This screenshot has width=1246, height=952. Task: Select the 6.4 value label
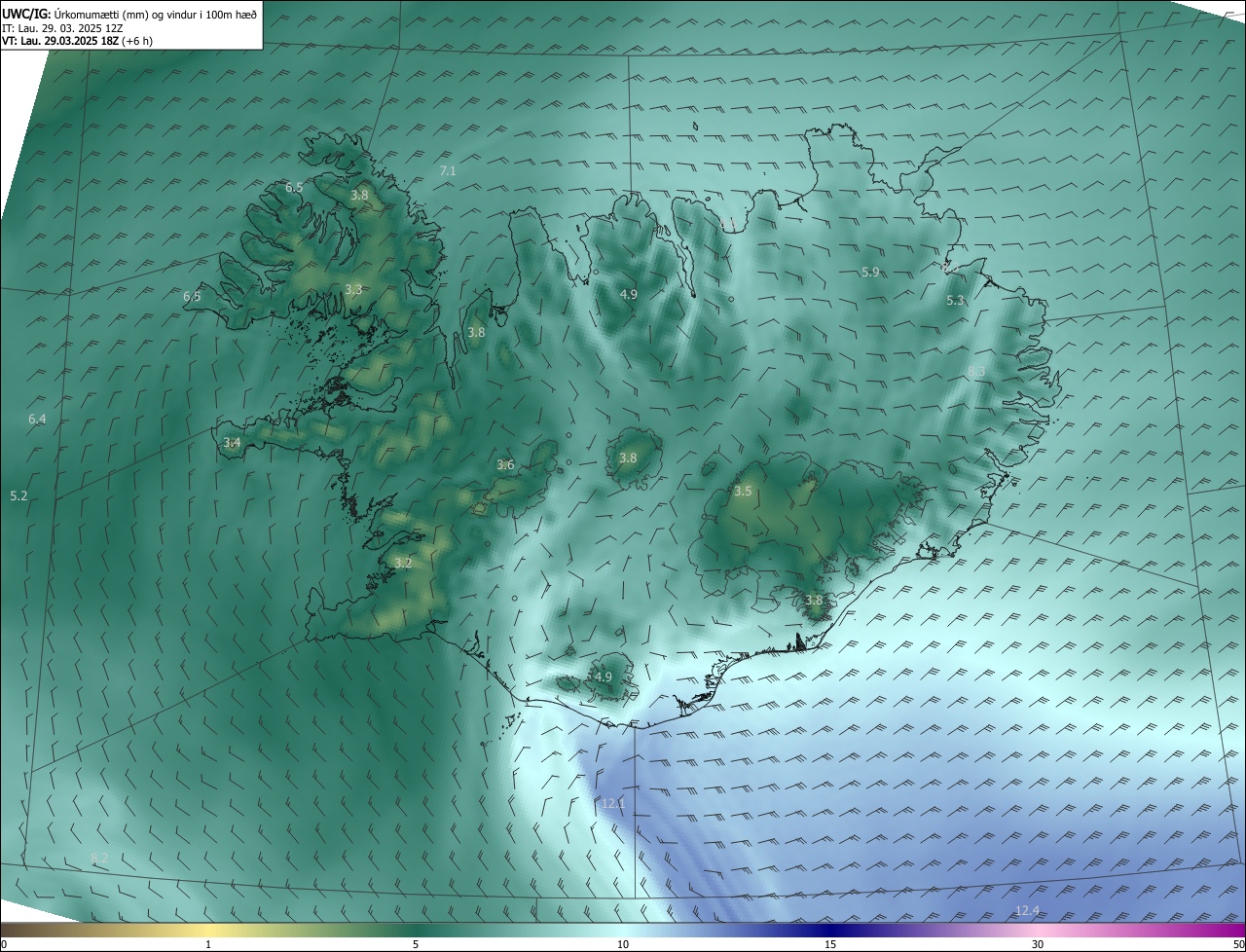(37, 420)
